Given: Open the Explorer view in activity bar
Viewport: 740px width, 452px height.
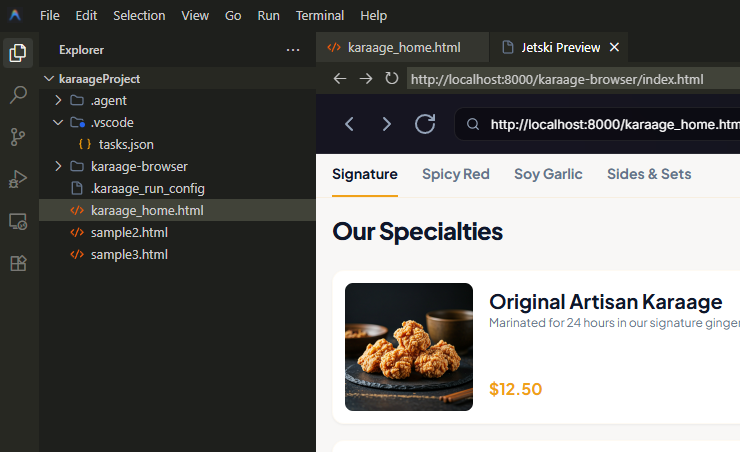Looking at the screenshot, I should click(x=18, y=52).
